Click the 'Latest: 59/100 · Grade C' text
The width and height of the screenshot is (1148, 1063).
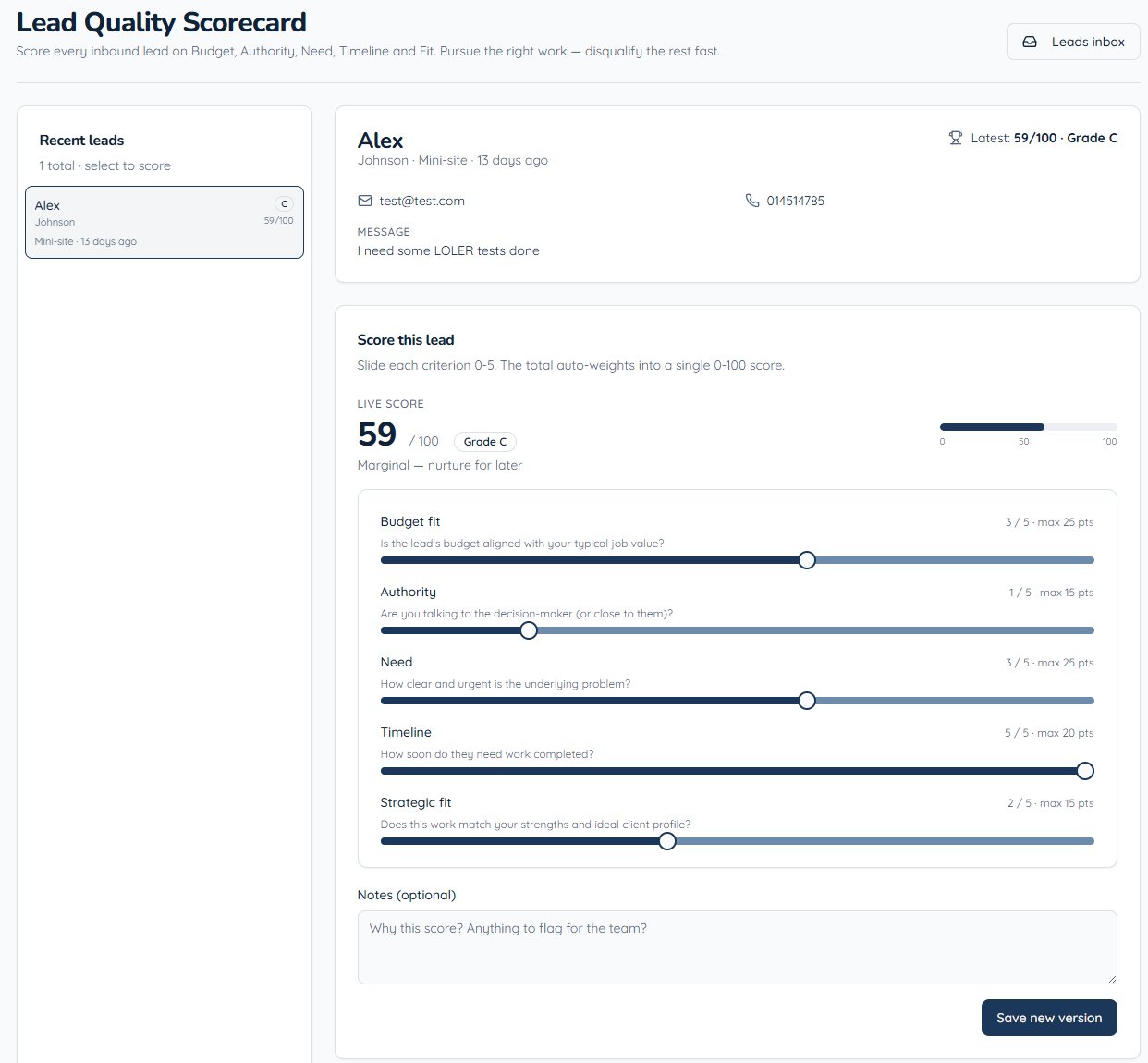(1044, 138)
